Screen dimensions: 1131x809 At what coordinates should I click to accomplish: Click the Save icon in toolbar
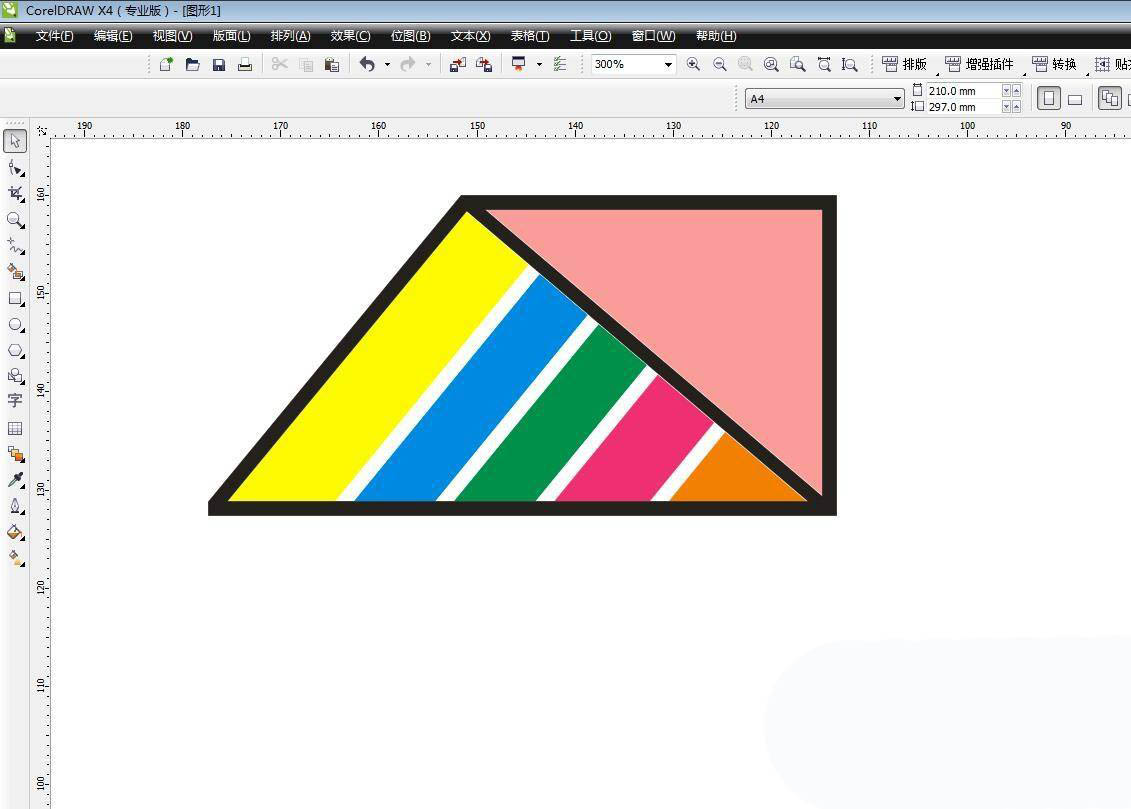[218, 64]
